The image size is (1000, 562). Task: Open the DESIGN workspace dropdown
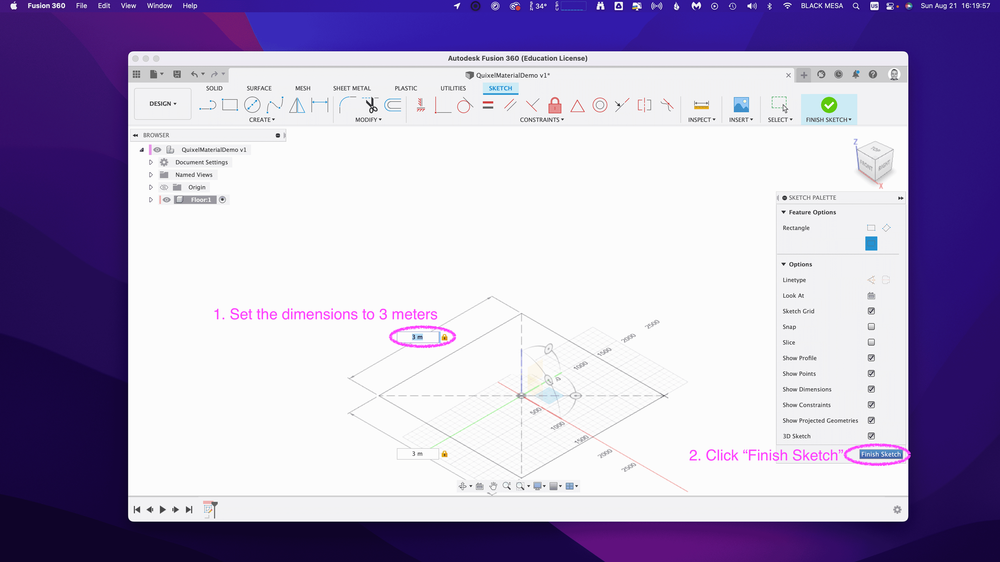click(163, 104)
